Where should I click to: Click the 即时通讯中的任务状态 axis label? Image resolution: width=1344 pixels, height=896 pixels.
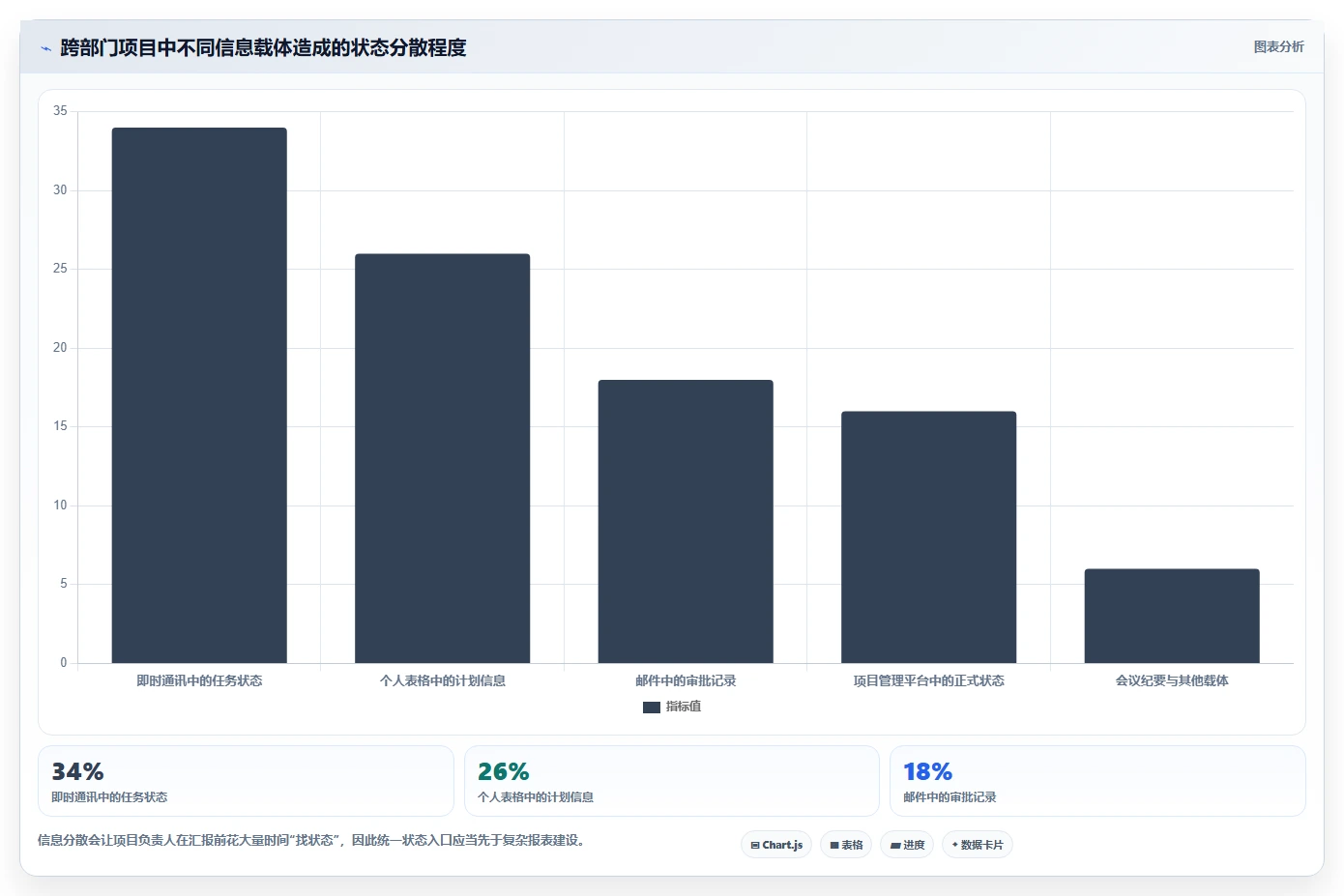pyautogui.click(x=199, y=680)
